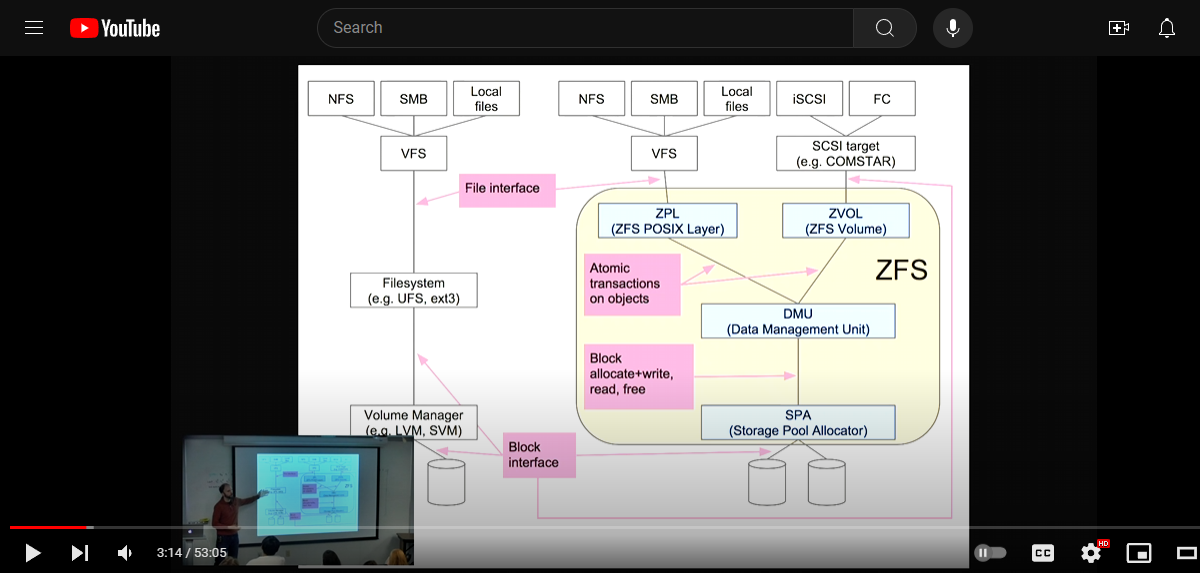Open the Create video camera icon
This screenshot has width=1200, height=573.
pos(1119,28)
